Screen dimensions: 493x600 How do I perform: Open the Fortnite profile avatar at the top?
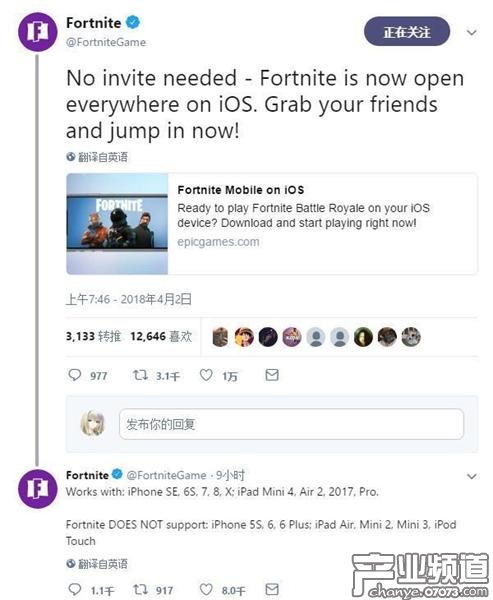[x=38, y=32]
